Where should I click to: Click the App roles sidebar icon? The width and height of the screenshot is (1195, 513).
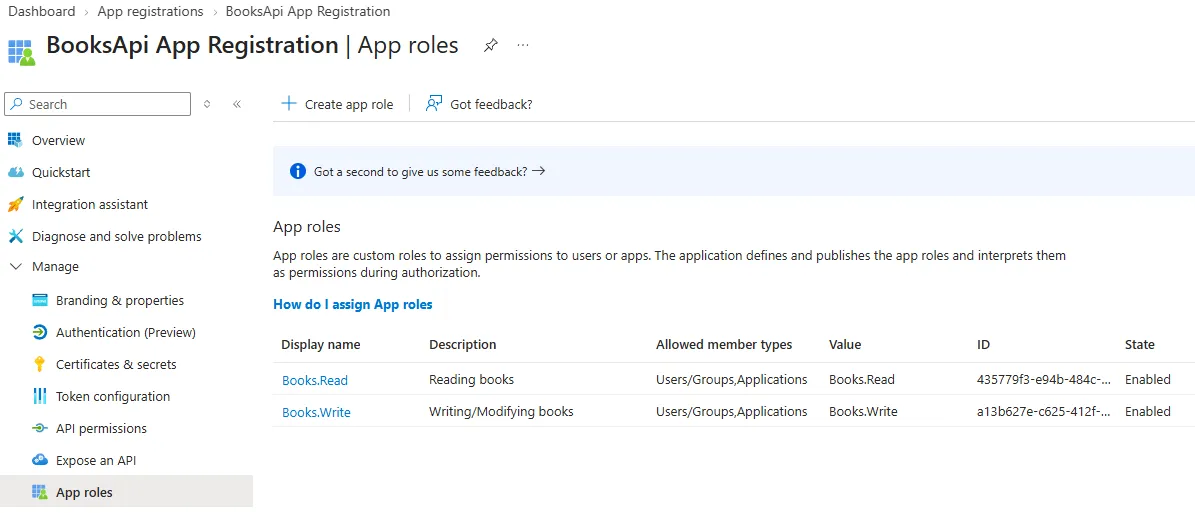40,492
